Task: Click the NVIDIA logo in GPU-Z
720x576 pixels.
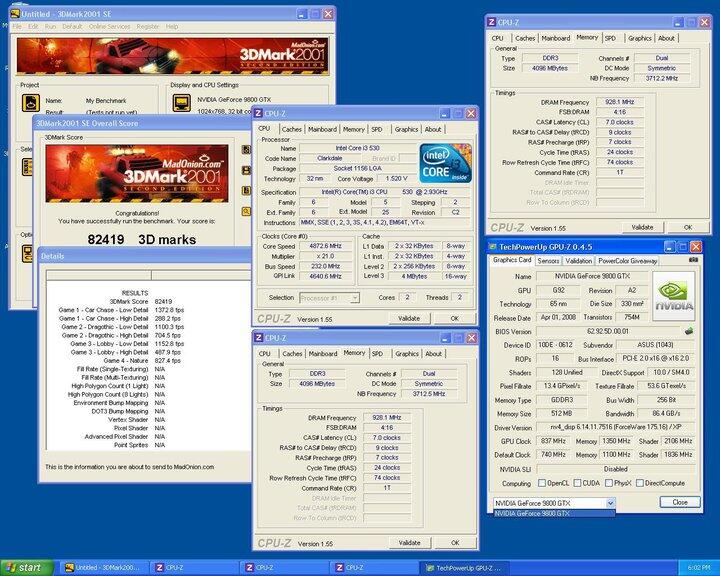Action: [674, 296]
